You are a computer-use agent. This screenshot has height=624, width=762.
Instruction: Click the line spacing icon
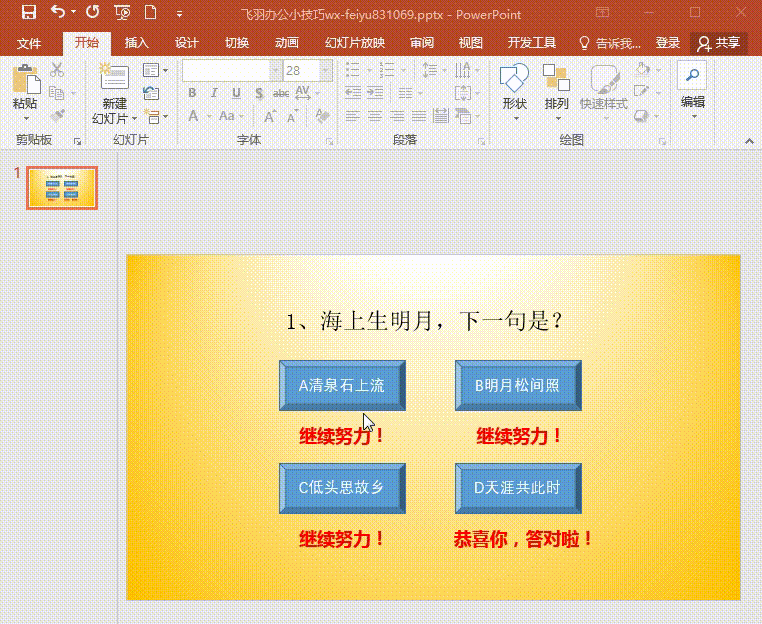point(430,70)
